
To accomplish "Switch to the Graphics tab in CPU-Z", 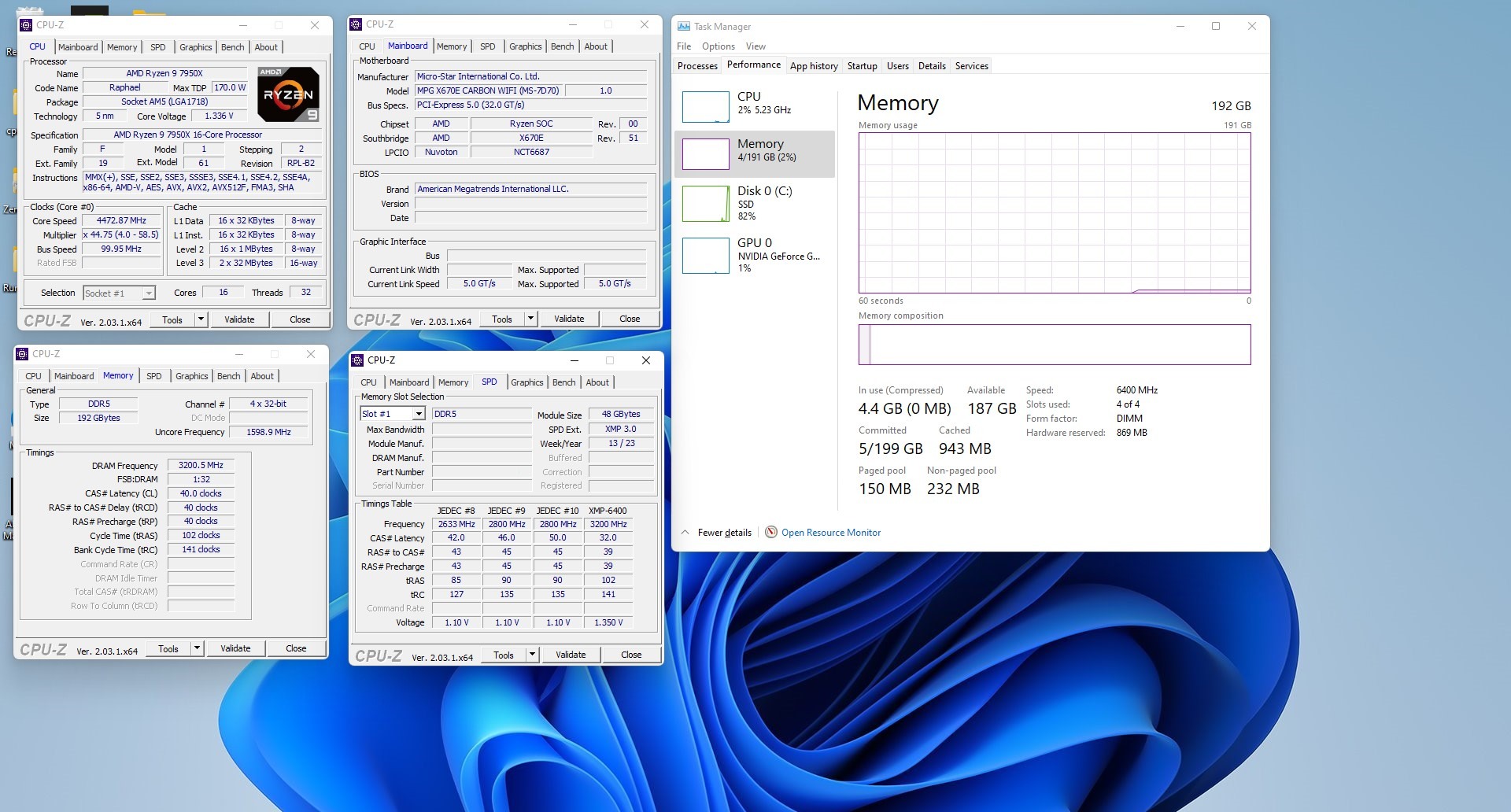I will 195,46.
